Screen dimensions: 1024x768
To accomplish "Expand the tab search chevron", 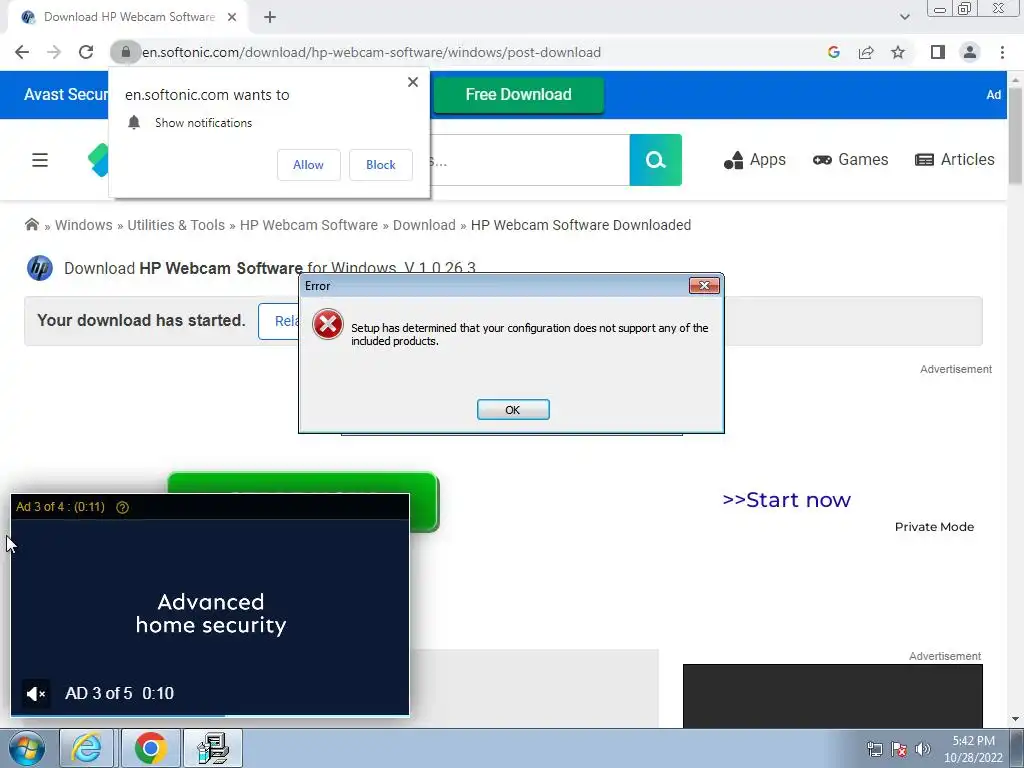I will [x=904, y=17].
